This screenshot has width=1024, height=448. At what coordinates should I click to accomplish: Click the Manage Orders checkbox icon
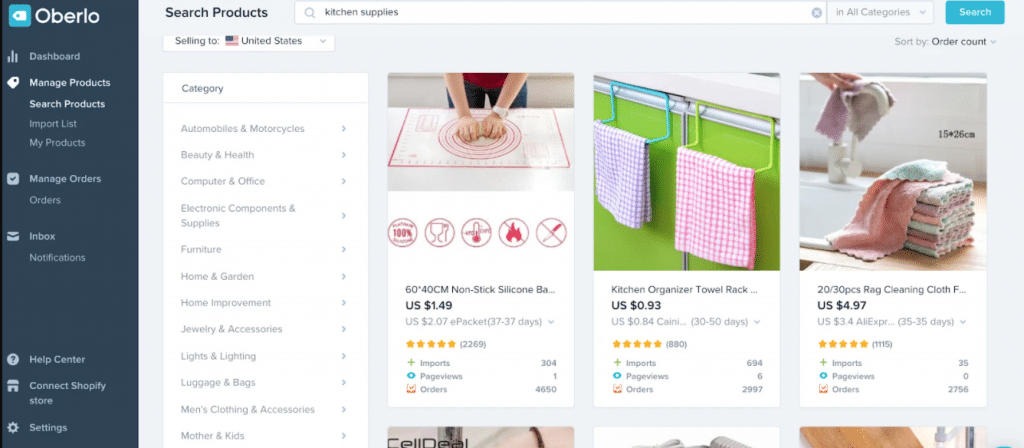click(x=12, y=179)
